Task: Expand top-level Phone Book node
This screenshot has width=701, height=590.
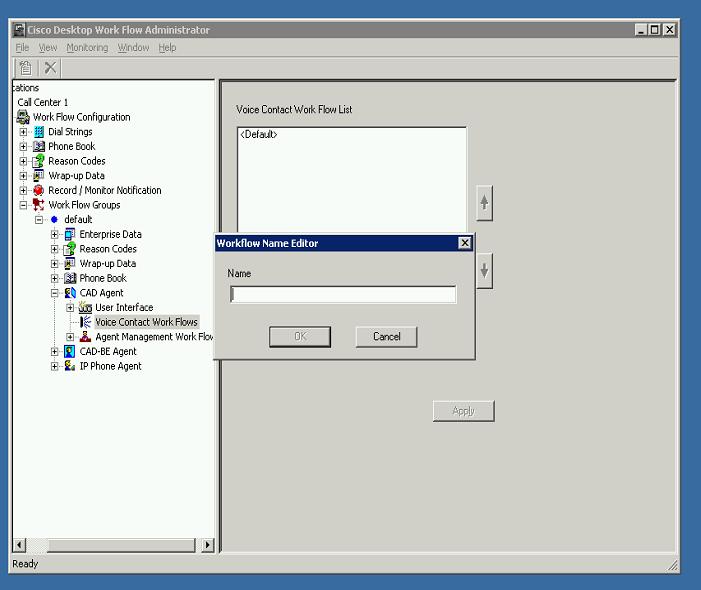Action: (23, 147)
